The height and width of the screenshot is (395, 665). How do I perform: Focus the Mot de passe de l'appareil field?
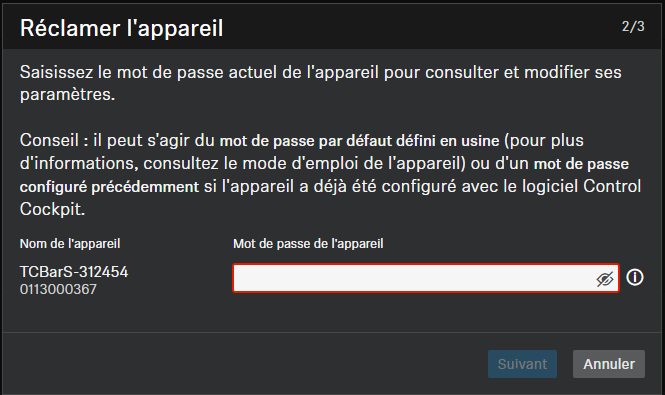pyautogui.click(x=426, y=278)
